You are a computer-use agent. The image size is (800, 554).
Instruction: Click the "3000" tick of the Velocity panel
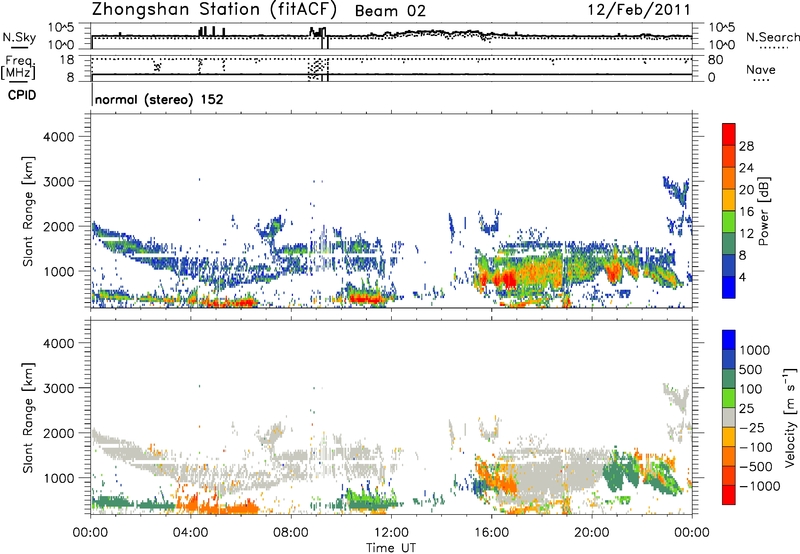tap(58, 388)
